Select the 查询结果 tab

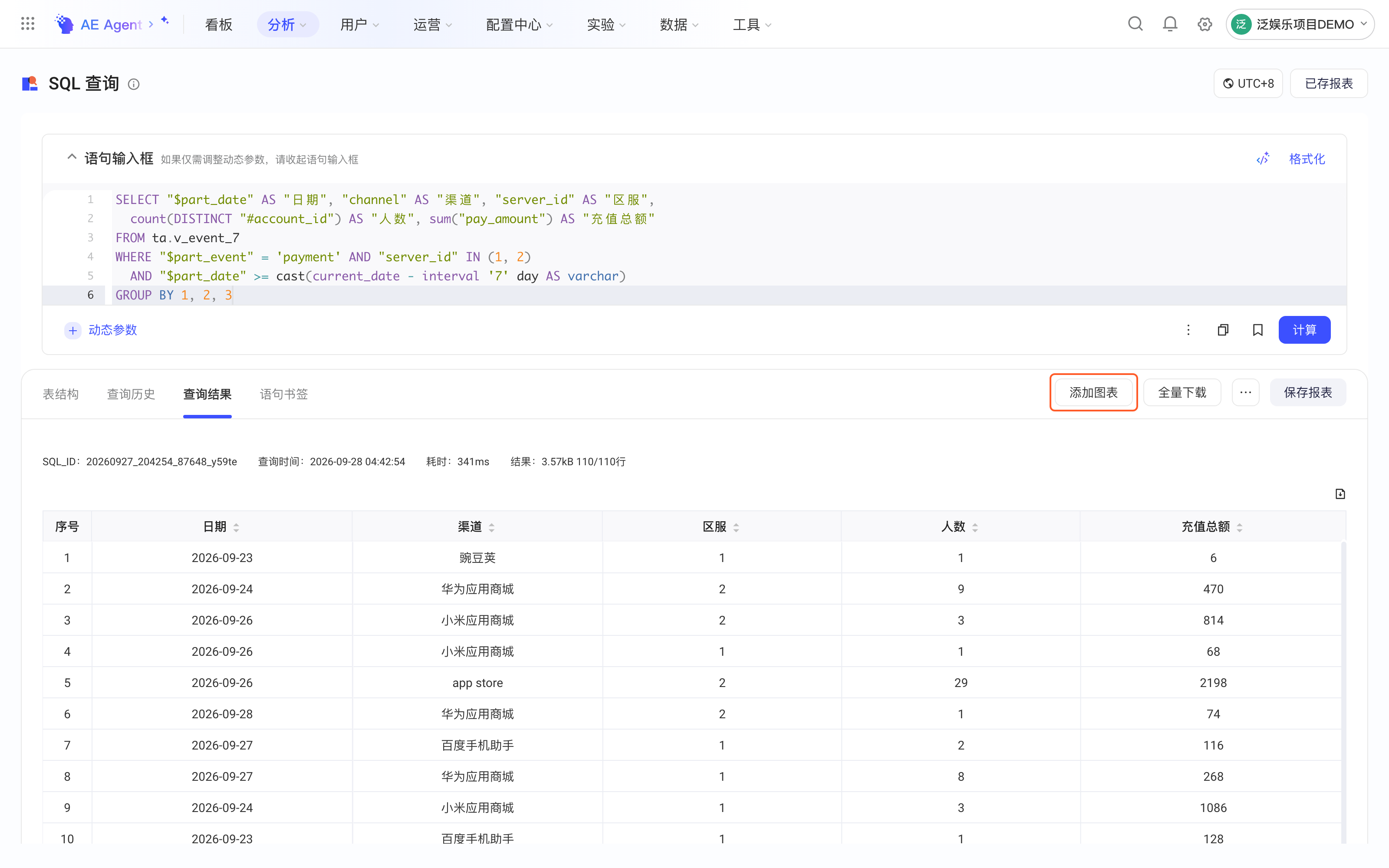tap(207, 394)
